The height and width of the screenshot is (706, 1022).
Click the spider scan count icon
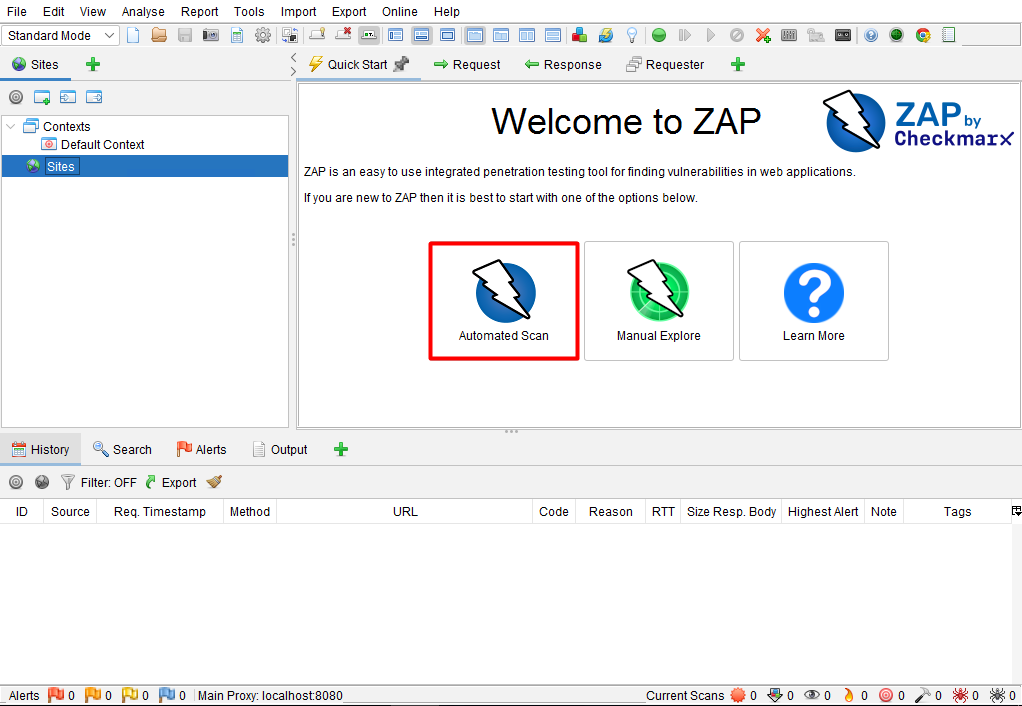click(961, 696)
